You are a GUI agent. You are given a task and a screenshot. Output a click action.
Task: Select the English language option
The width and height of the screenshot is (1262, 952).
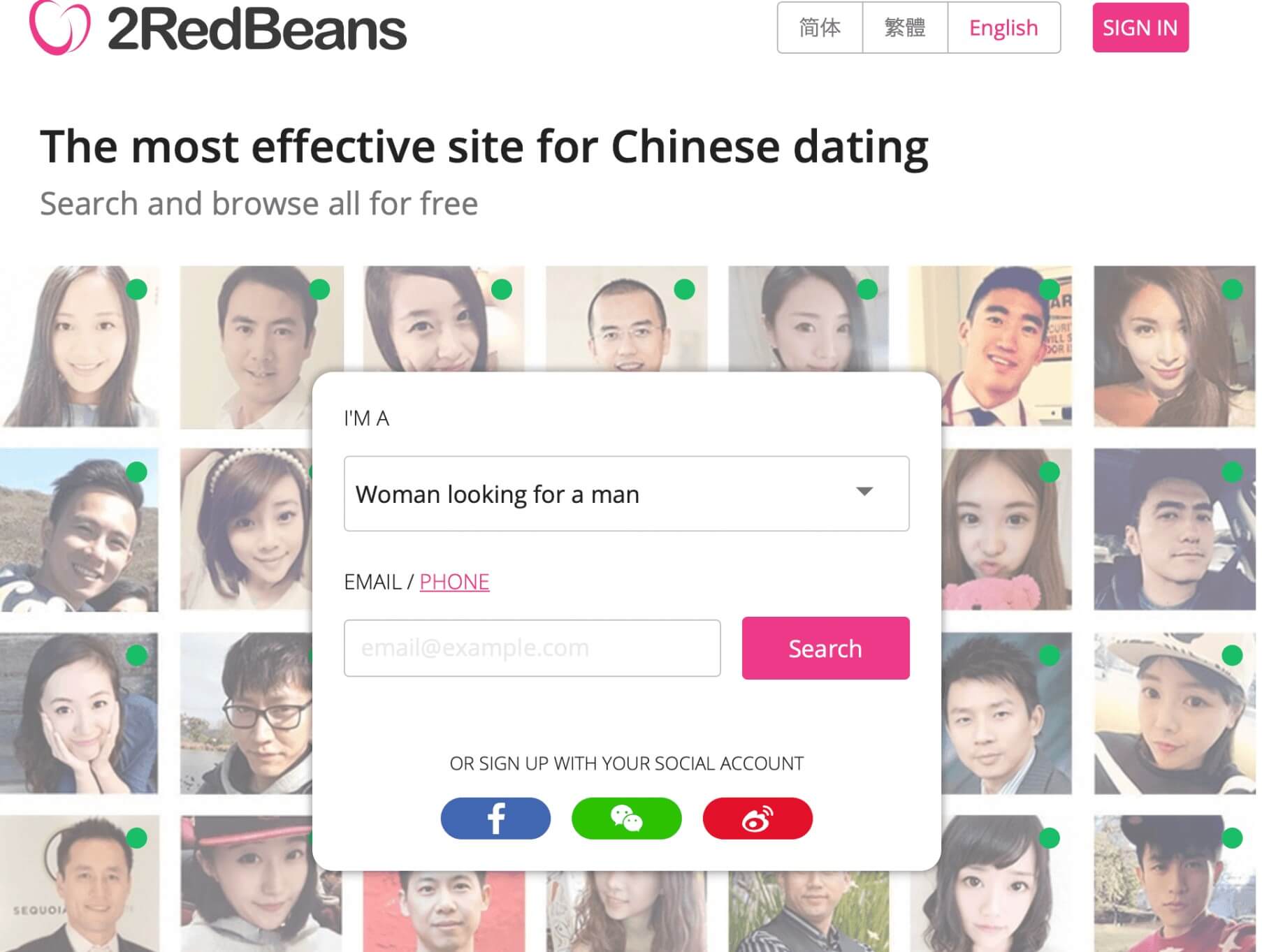pos(1003,28)
